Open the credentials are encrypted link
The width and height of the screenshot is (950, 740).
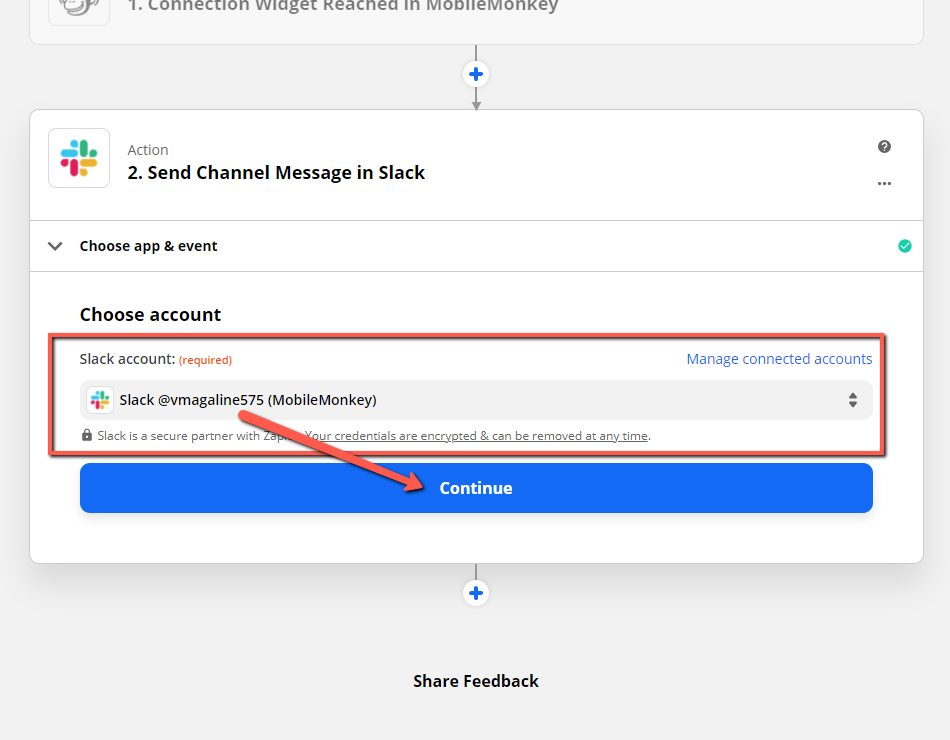coord(476,436)
